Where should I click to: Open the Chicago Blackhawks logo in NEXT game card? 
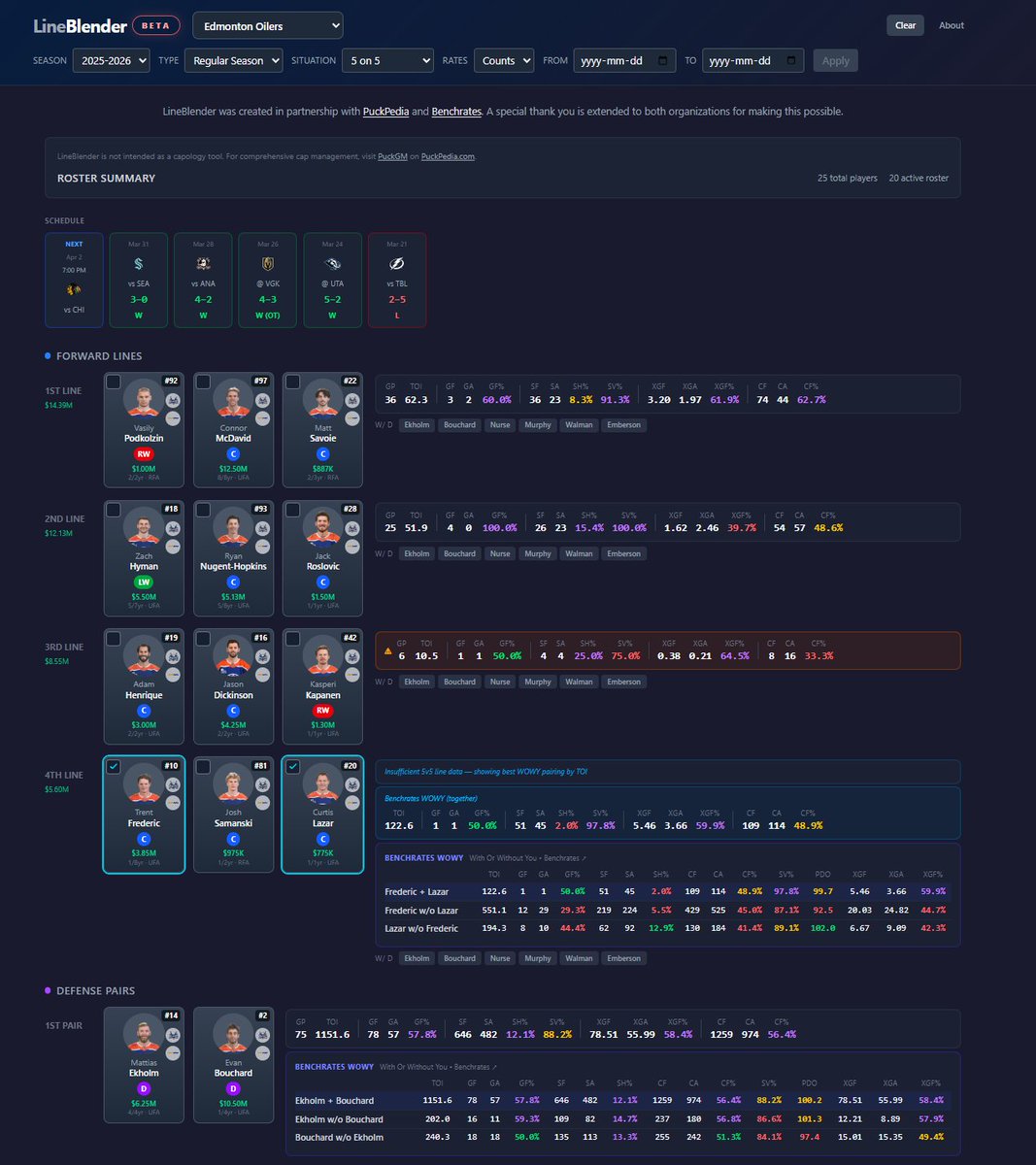coord(74,289)
